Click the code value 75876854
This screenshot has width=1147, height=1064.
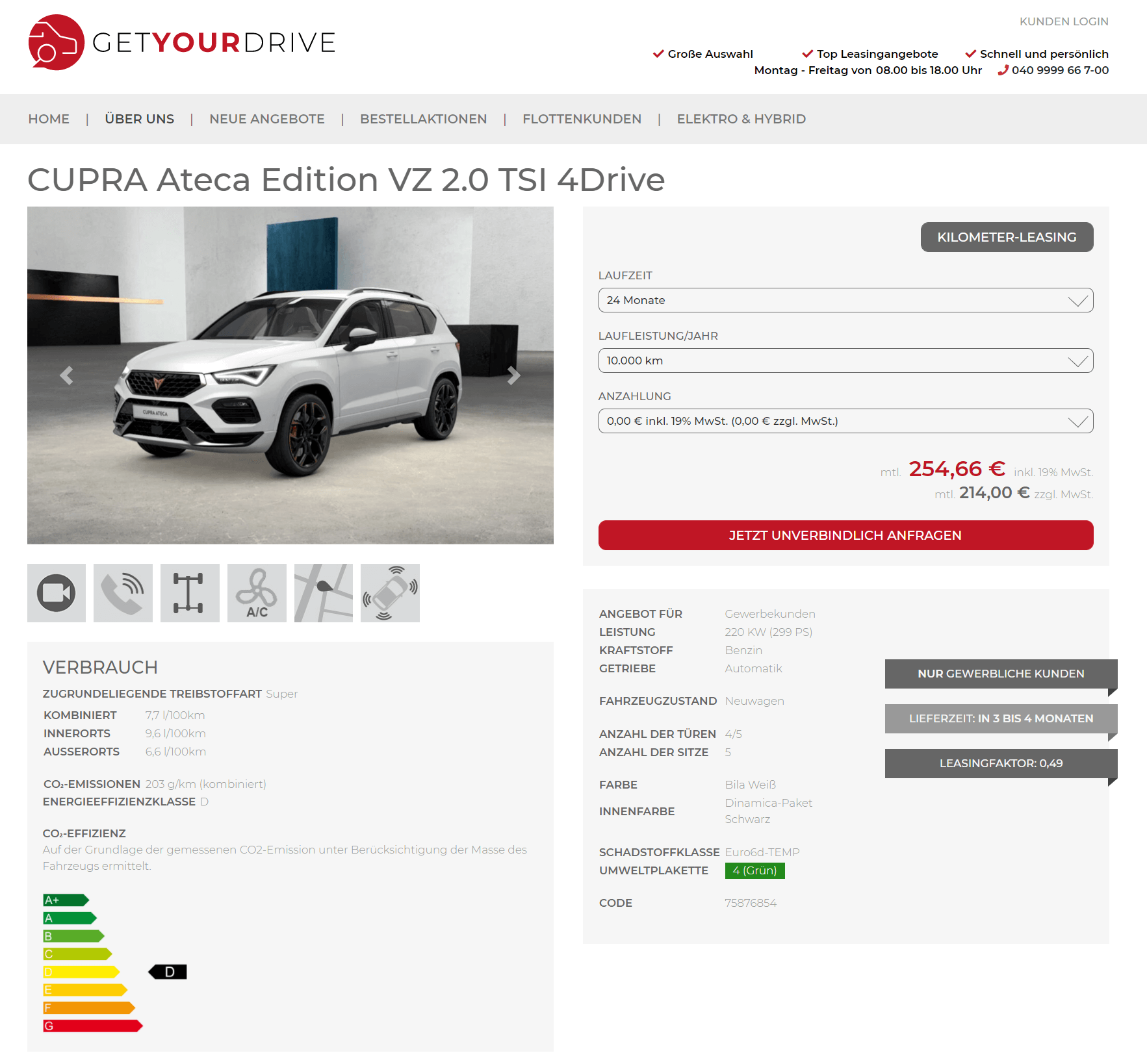pos(751,903)
